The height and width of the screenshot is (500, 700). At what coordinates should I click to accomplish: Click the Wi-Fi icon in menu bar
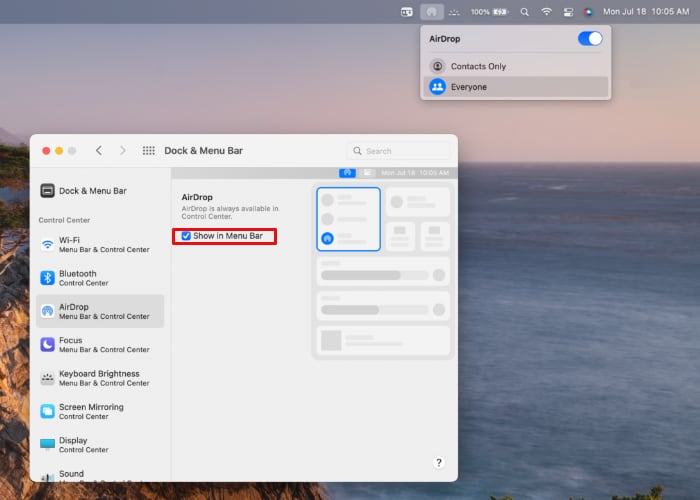(546, 12)
